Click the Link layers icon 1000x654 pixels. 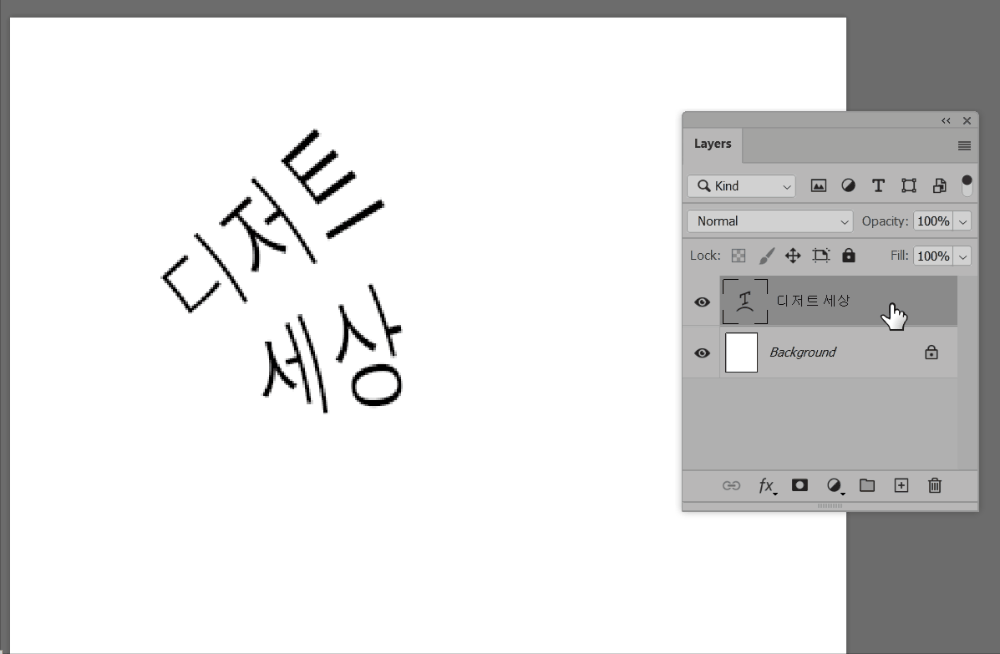[x=732, y=486]
